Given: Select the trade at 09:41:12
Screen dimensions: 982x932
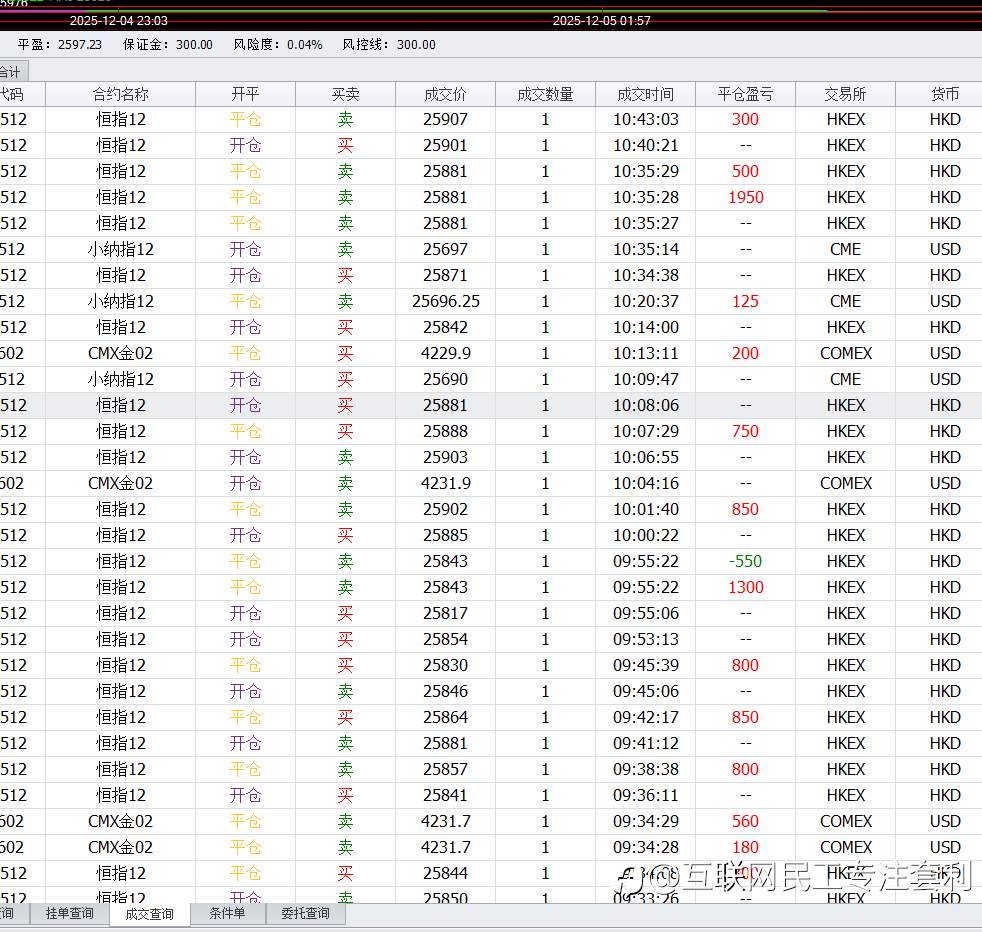Looking at the screenshot, I should point(646,743).
